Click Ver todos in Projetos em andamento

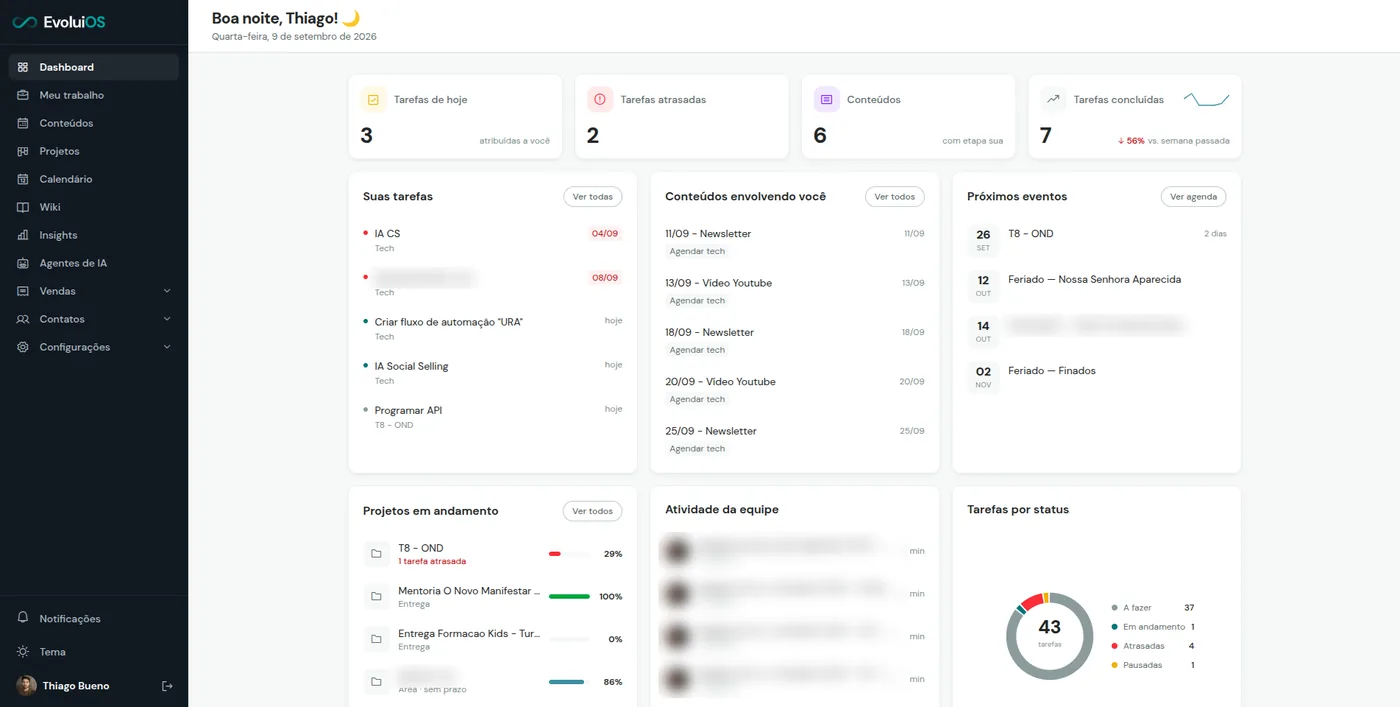[593, 511]
